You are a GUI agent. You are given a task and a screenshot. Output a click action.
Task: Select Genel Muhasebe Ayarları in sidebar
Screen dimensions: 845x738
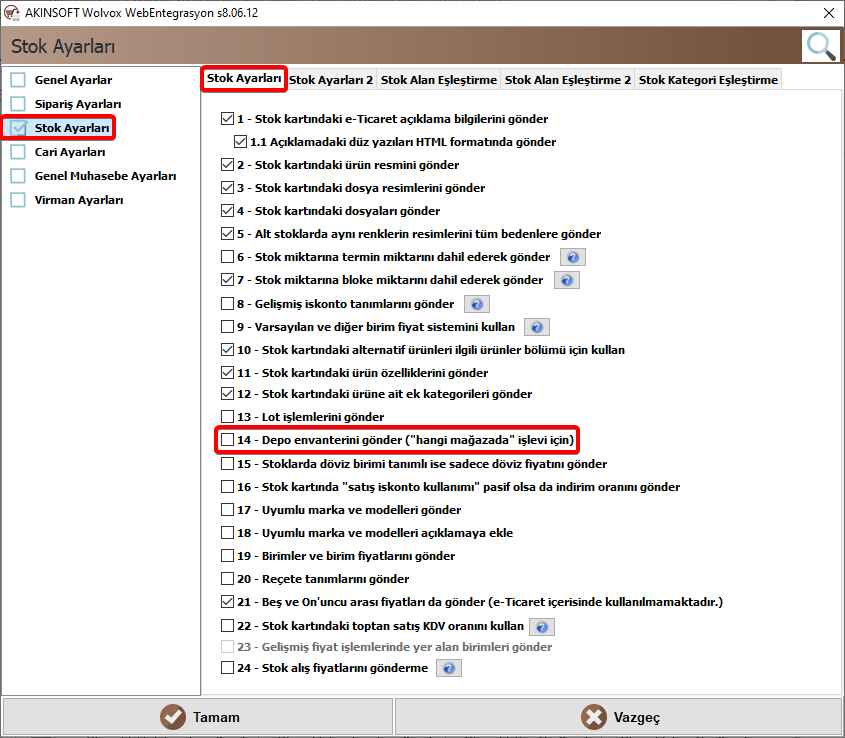pyautogui.click(x=106, y=176)
